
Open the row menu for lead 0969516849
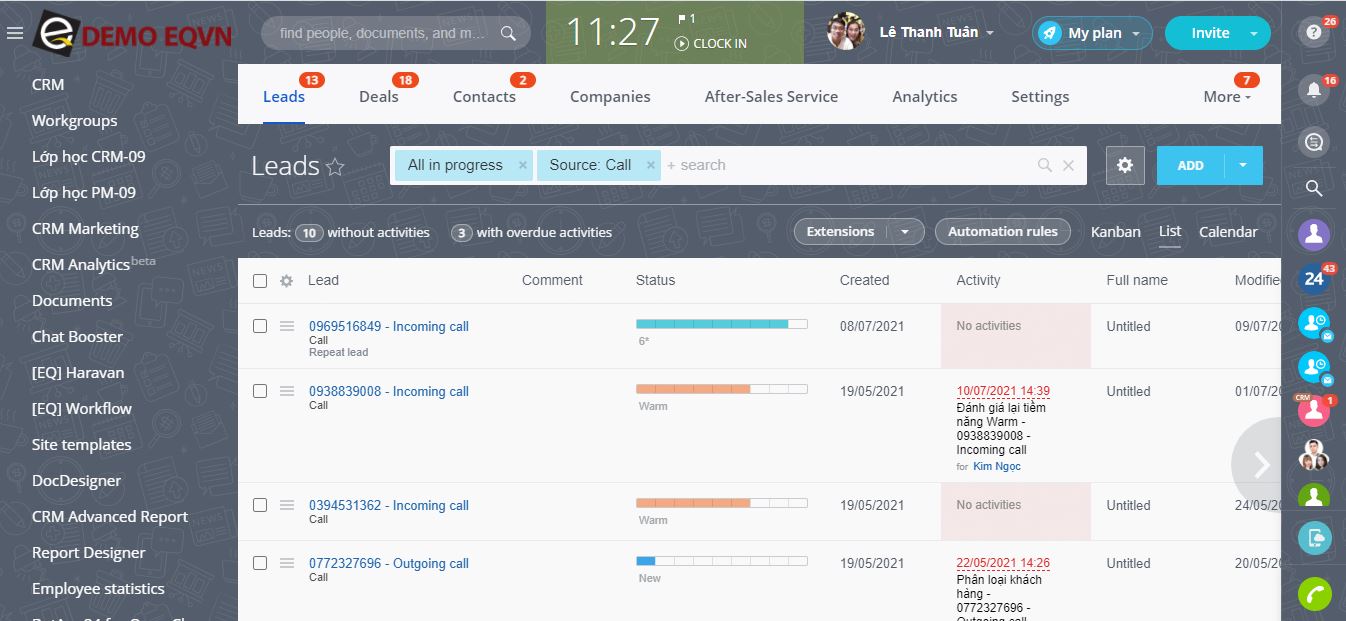point(287,326)
